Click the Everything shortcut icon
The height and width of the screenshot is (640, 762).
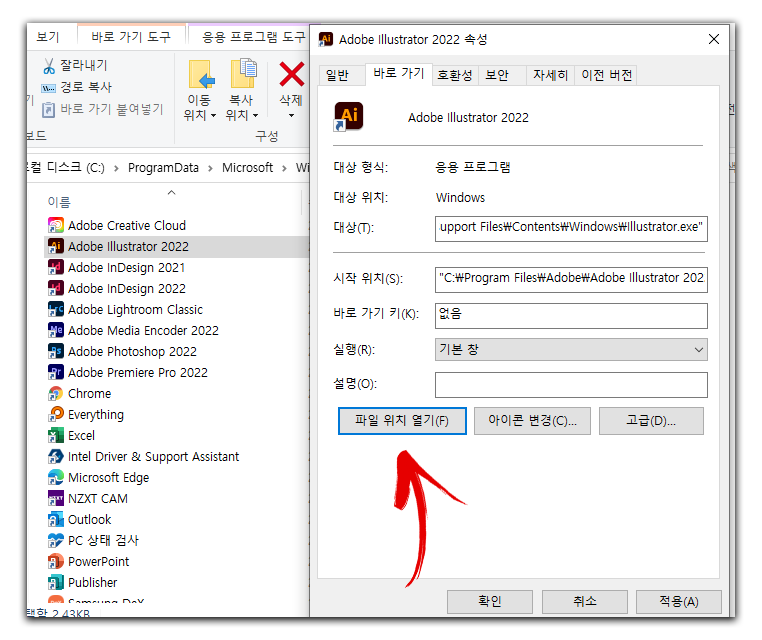tap(56, 415)
